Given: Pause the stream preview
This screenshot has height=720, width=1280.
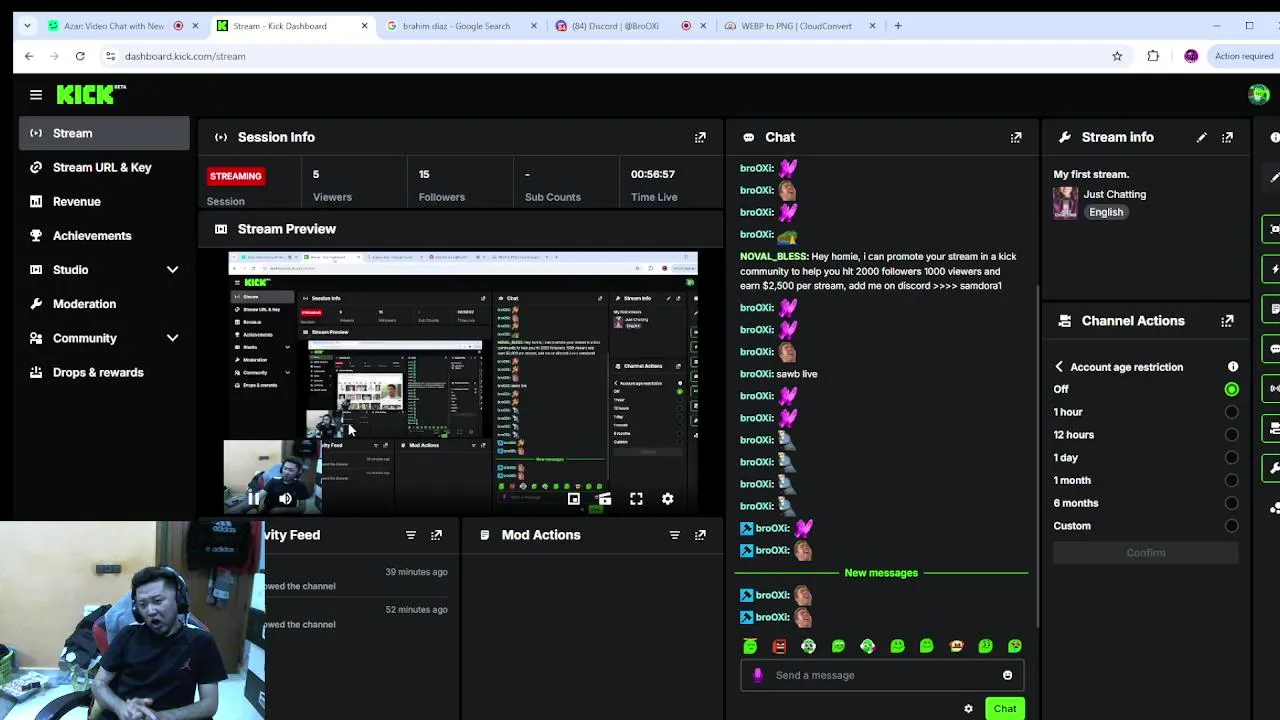Looking at the screenshot, I should [254, 498].
